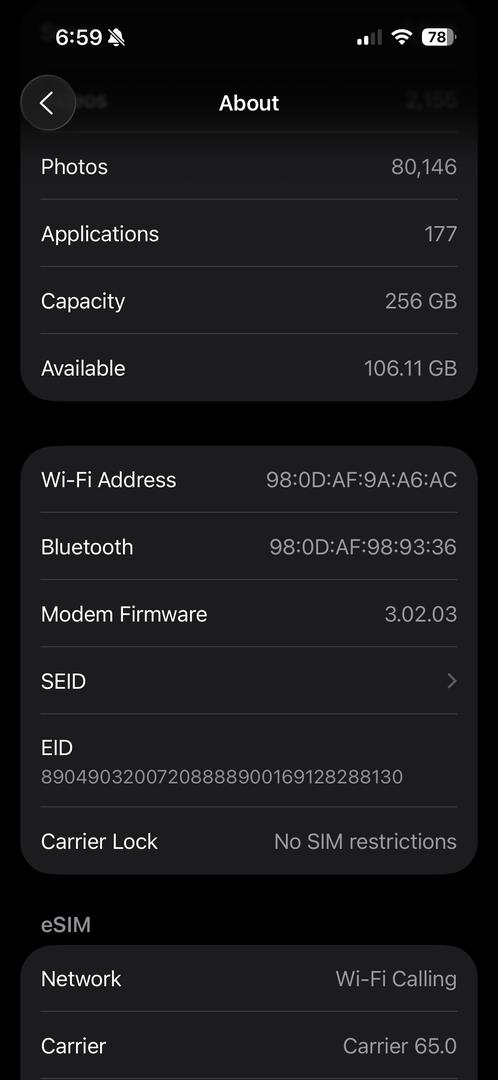This screenshot has width=498, height=1080.
Task: Tap the Modem Firmware row
Action: click(x=249, y=614)
